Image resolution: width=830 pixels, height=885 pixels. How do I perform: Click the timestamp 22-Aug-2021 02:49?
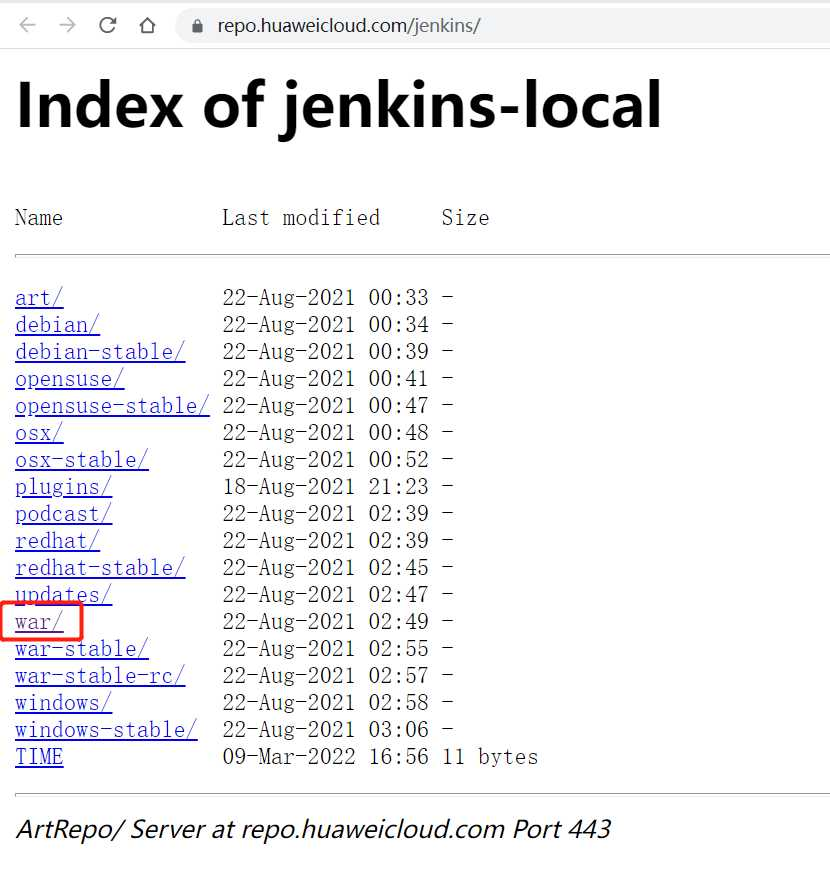[326, 623]
